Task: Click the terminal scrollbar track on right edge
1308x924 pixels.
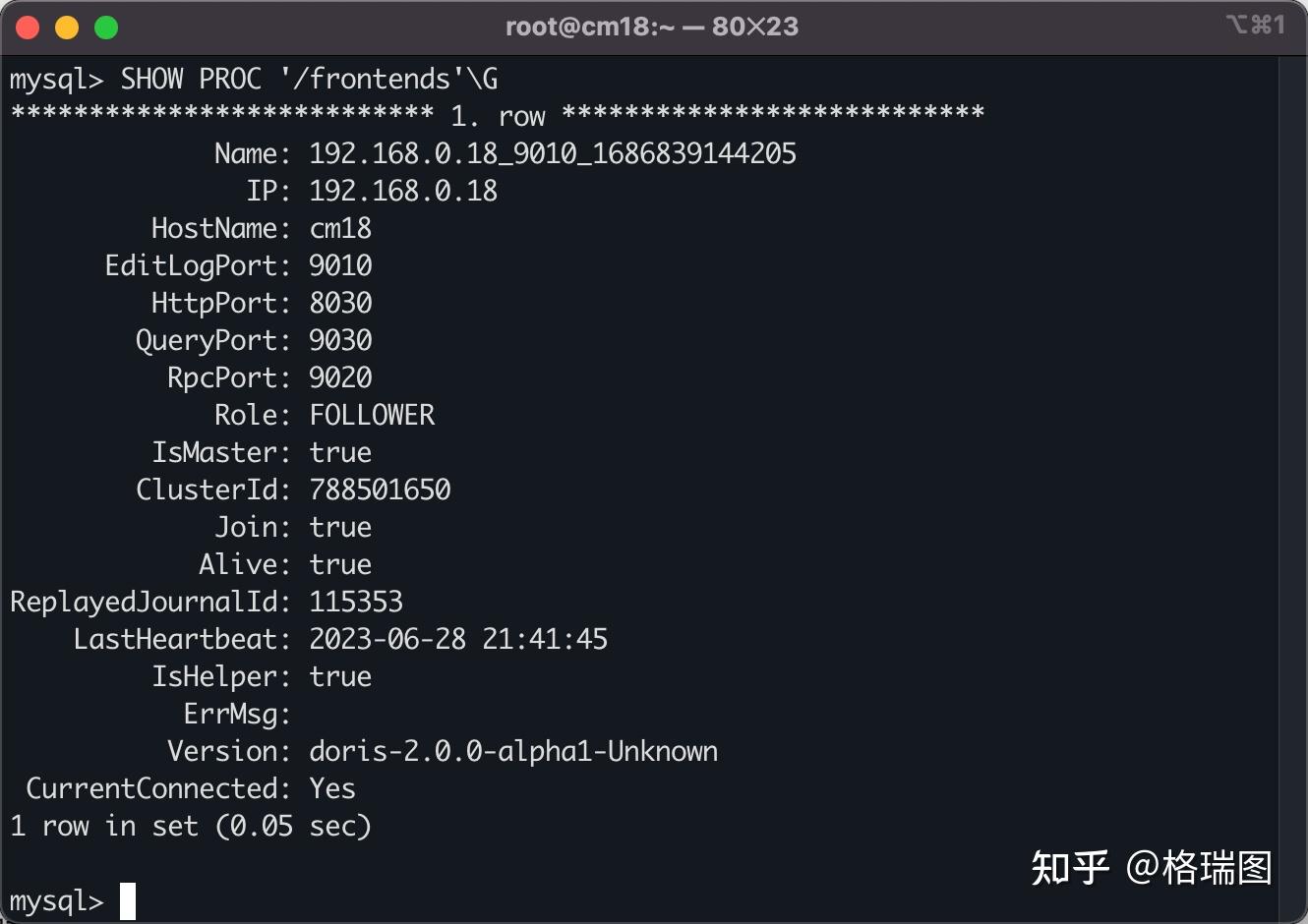Action: tap(1292, 489)
